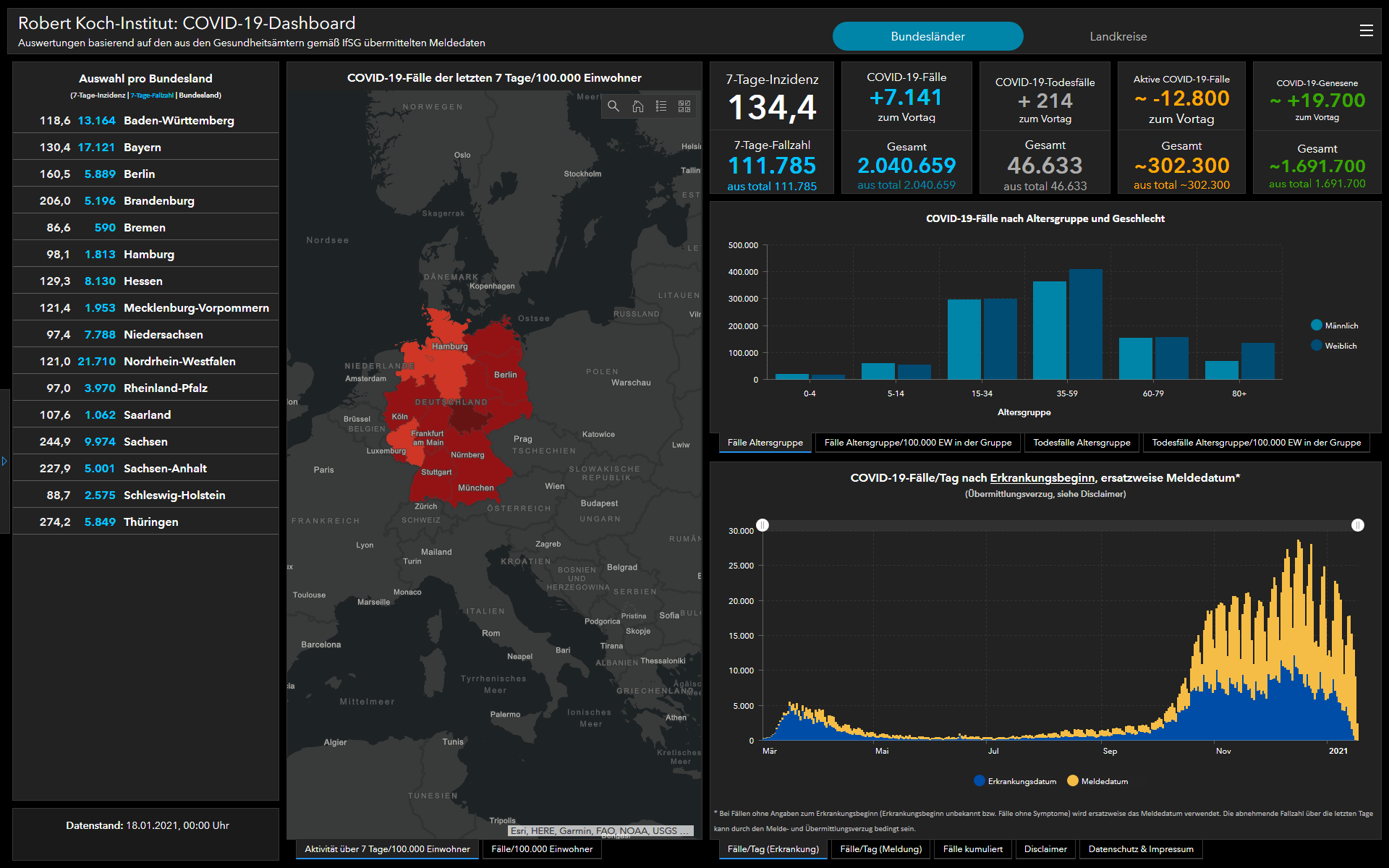Open Fälle Altersgruppe/100.000 EW tab
This screenshot has height=868, width=1389.
(x=918, y=443)
